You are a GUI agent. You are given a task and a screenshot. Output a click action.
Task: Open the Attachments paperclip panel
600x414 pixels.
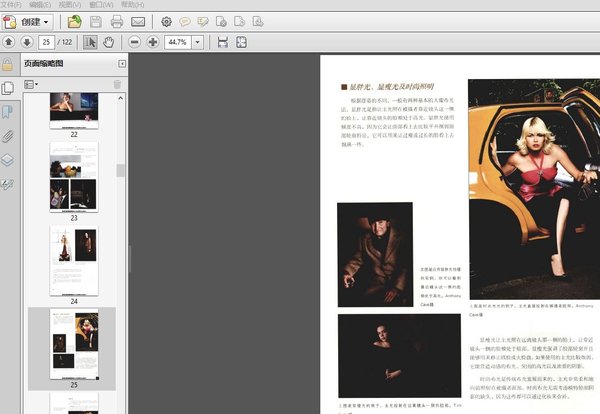tap(8, 136)
